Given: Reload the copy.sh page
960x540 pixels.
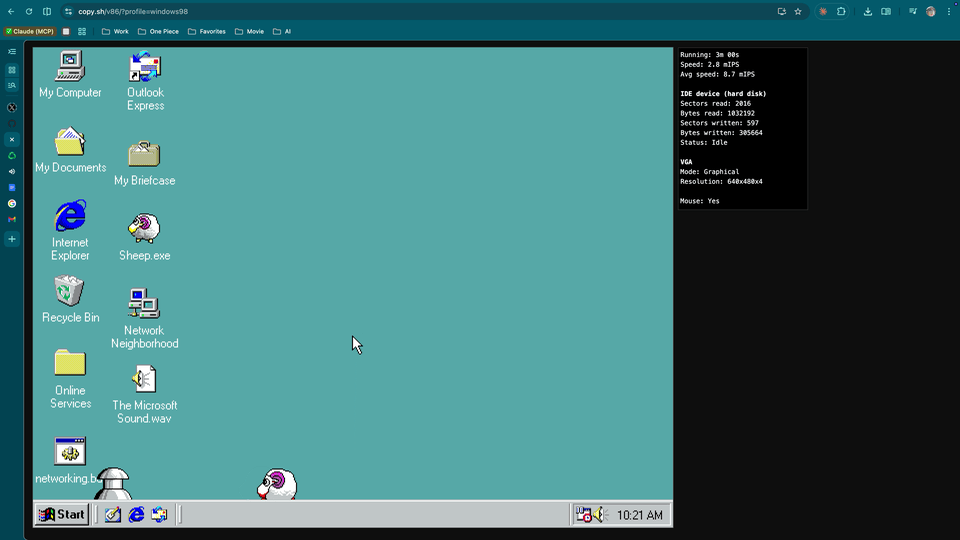Looking at the screenshot, I should pos(29,12).
